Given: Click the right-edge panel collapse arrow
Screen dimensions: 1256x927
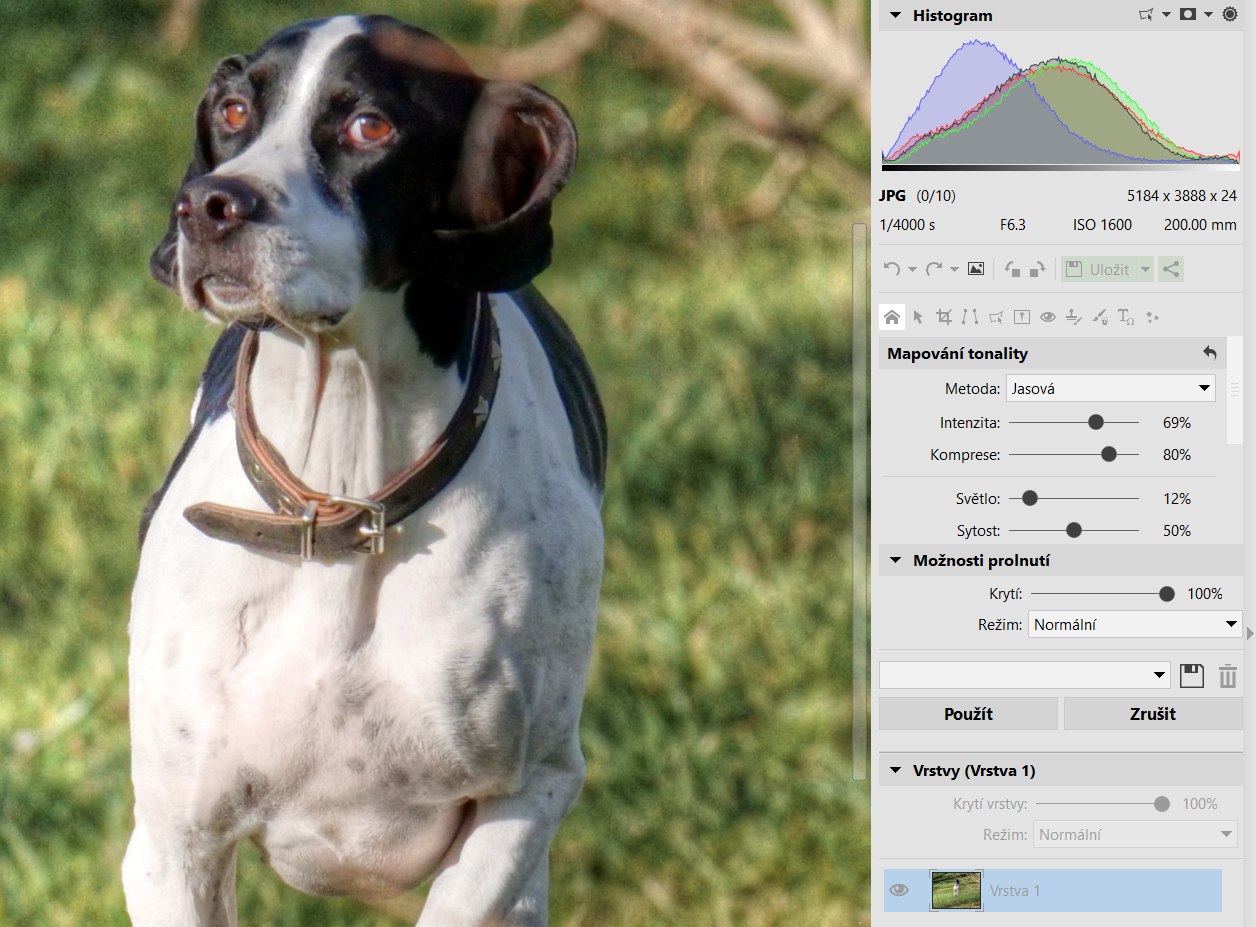Looking at the screenshot, I should [1250, 632].
